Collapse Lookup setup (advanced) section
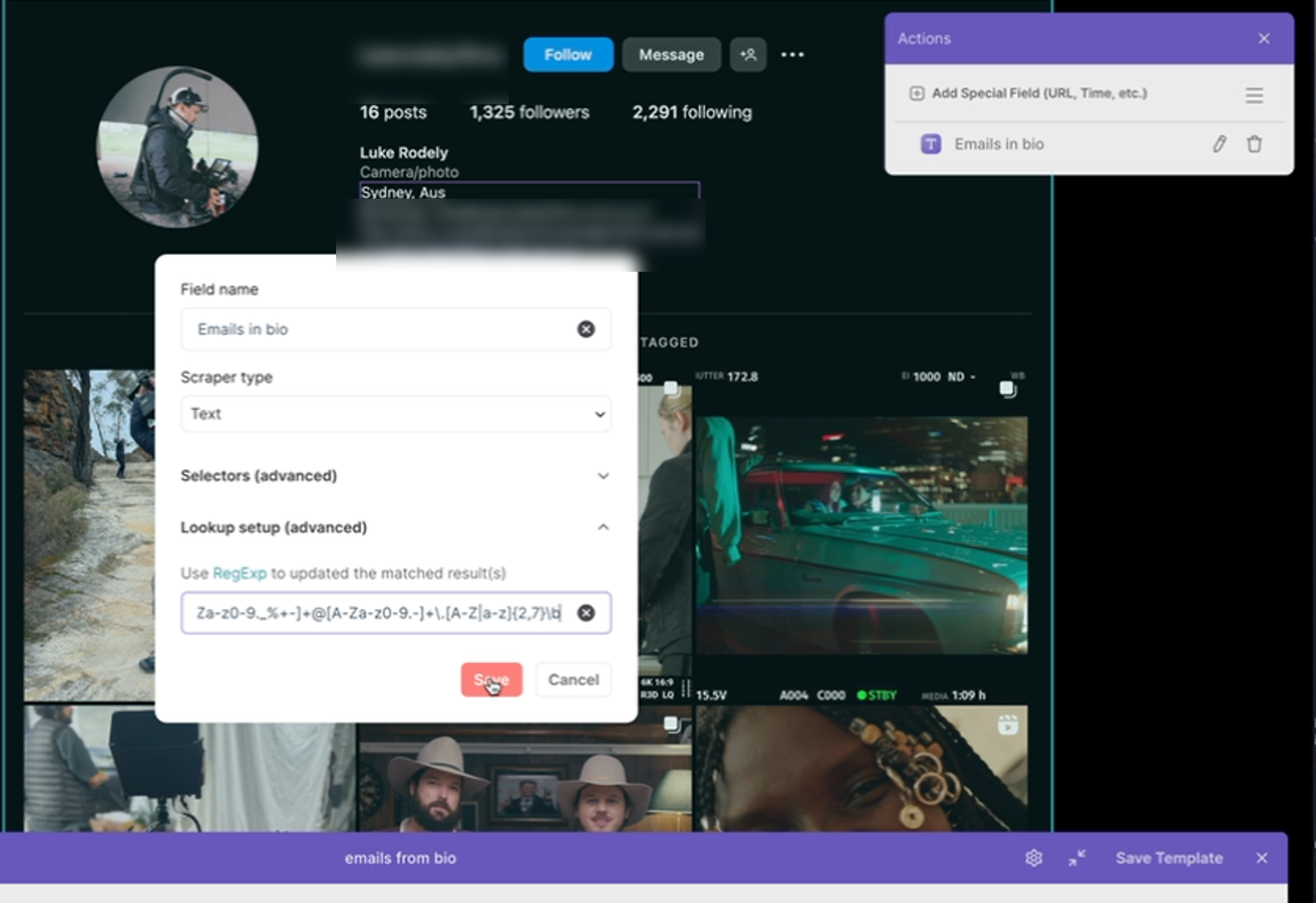Viewport: 1316px width, 903px height. tap(396, 528)
